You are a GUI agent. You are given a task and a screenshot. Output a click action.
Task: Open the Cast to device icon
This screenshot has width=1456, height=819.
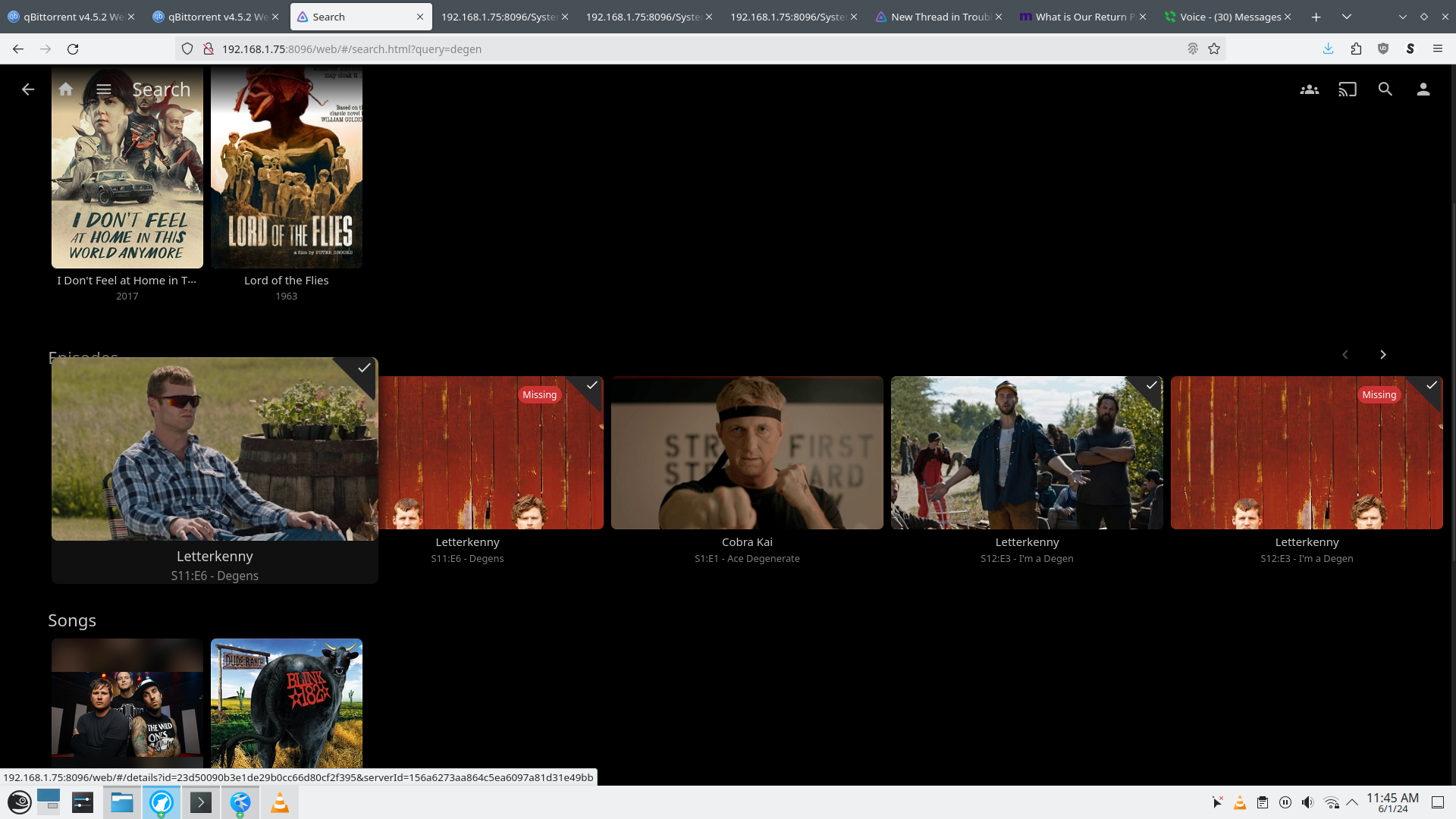pos(1347,89)
